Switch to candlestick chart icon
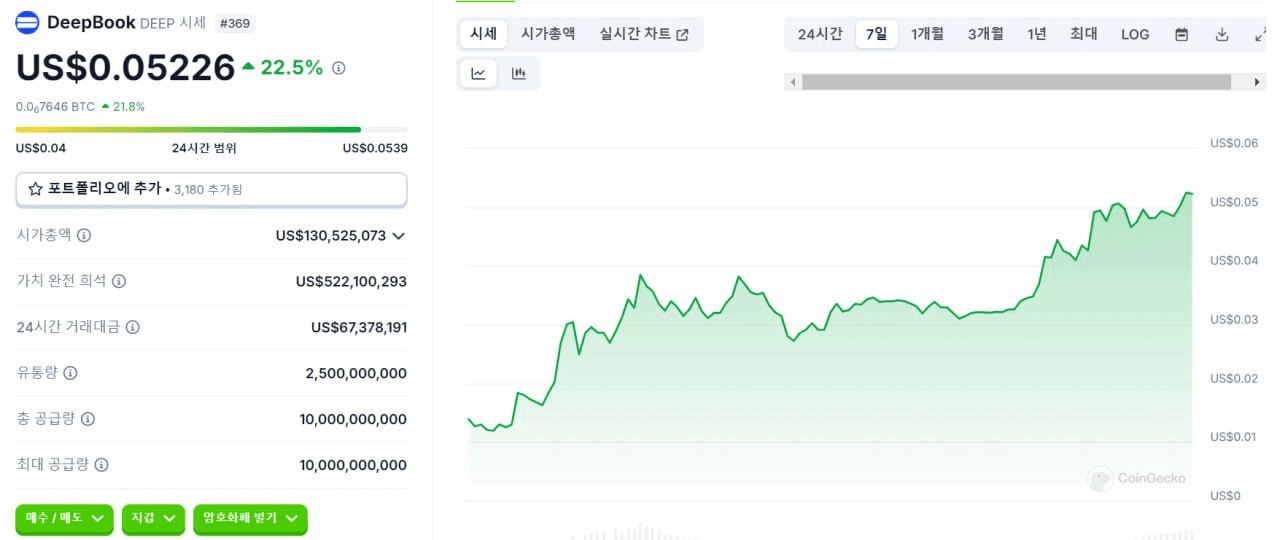Screen dimensions: 1280x540 click(518, 73)
